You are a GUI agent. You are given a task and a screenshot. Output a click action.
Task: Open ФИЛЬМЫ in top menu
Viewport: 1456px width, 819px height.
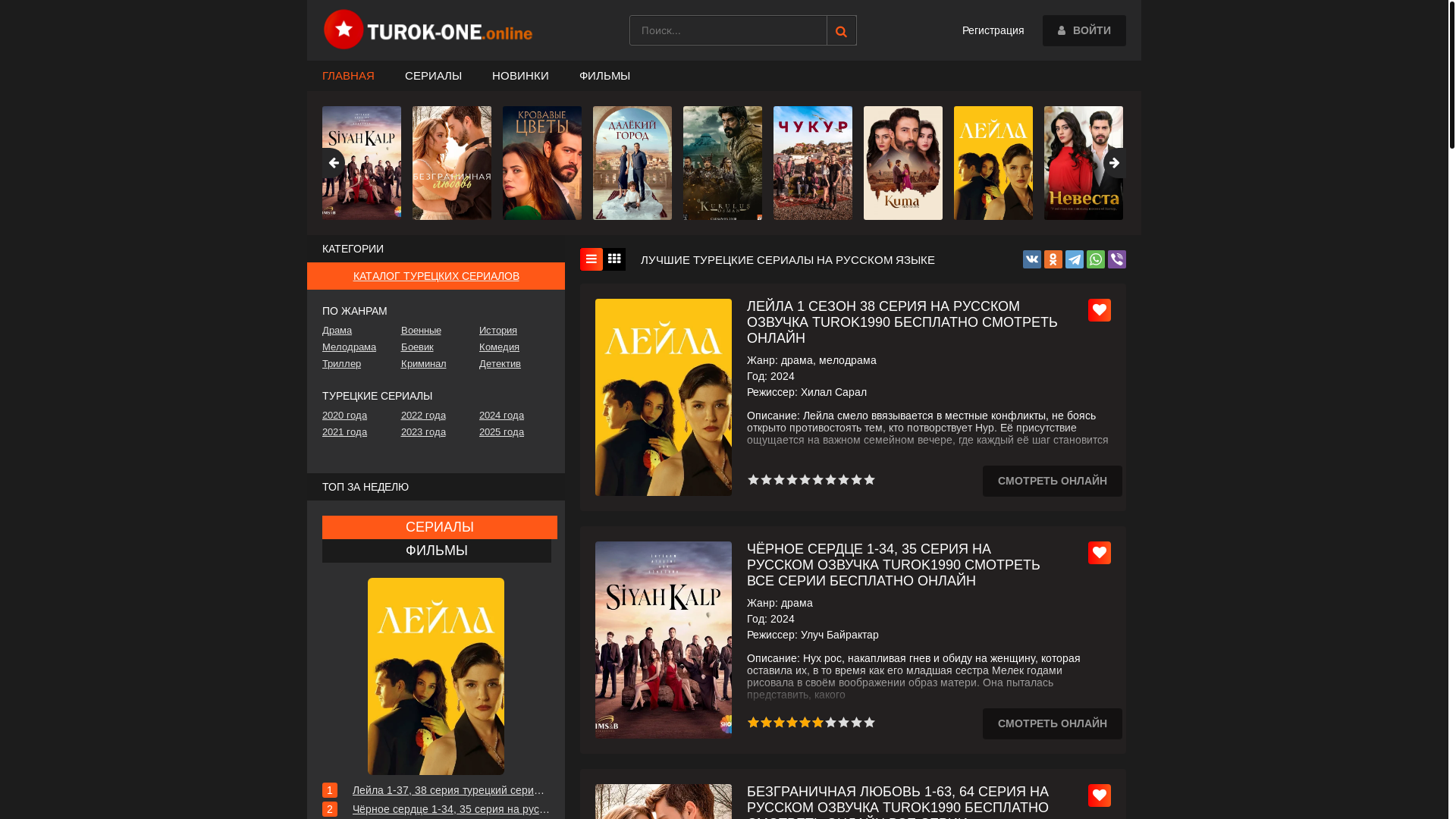(604, 76)
